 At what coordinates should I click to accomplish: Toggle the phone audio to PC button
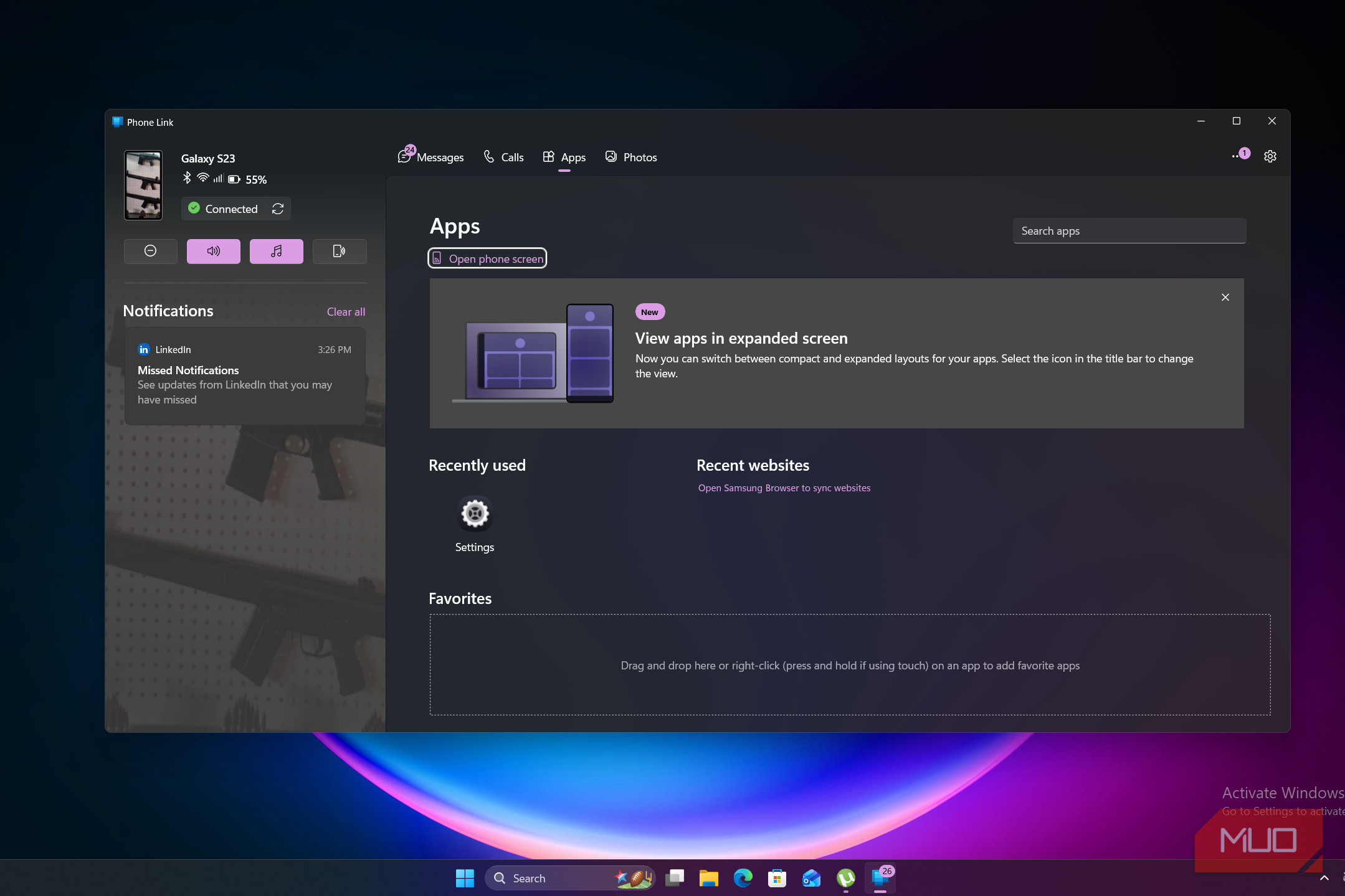coord(340,251)
